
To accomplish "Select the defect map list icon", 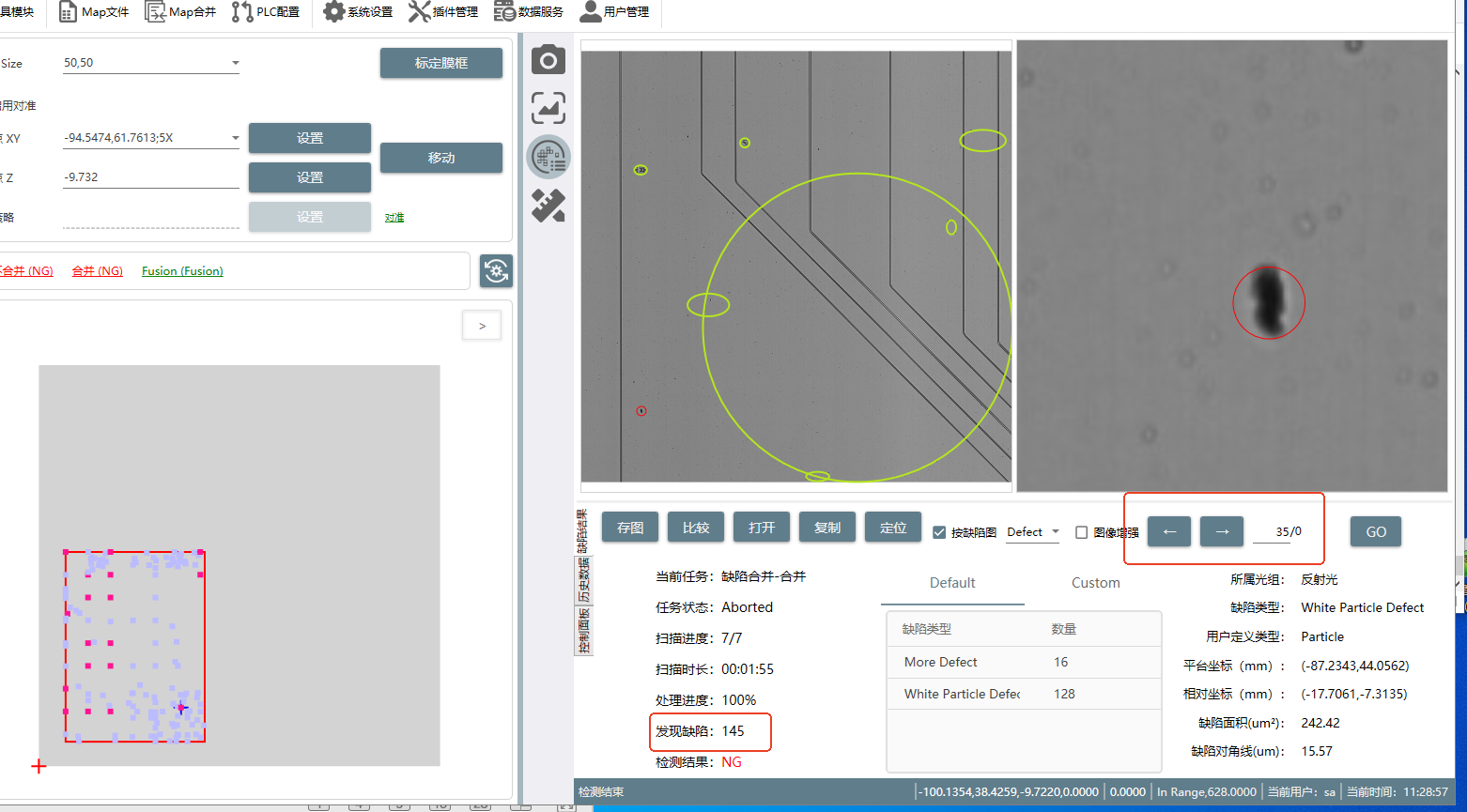I will [548, 157].
